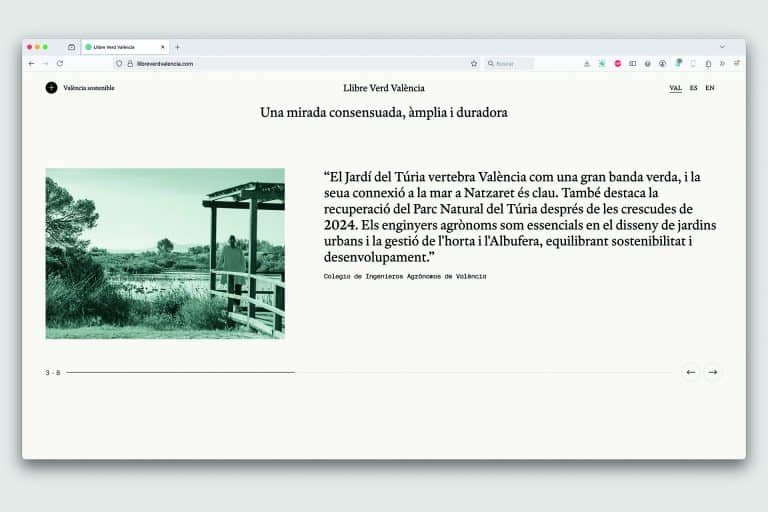Go to the previous quote with left arrow
This screenshot has width=768, height=512.
tap(691, 372)
